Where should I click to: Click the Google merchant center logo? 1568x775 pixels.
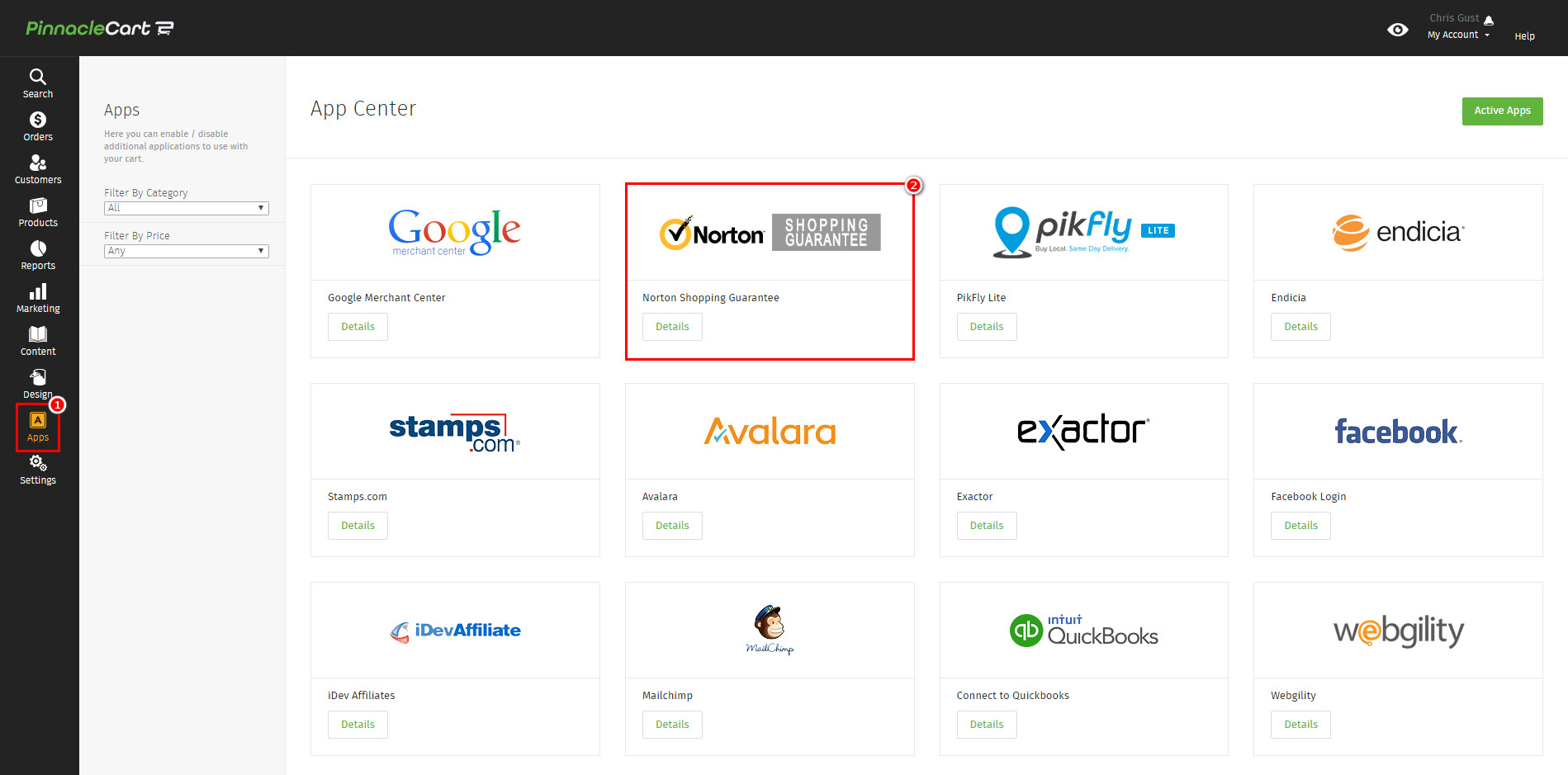[455, 232]
